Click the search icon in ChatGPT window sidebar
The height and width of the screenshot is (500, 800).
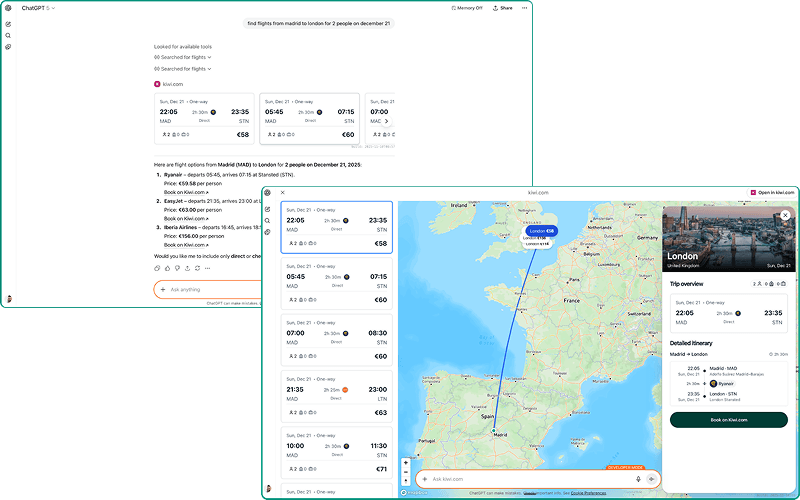pos(8,35)
